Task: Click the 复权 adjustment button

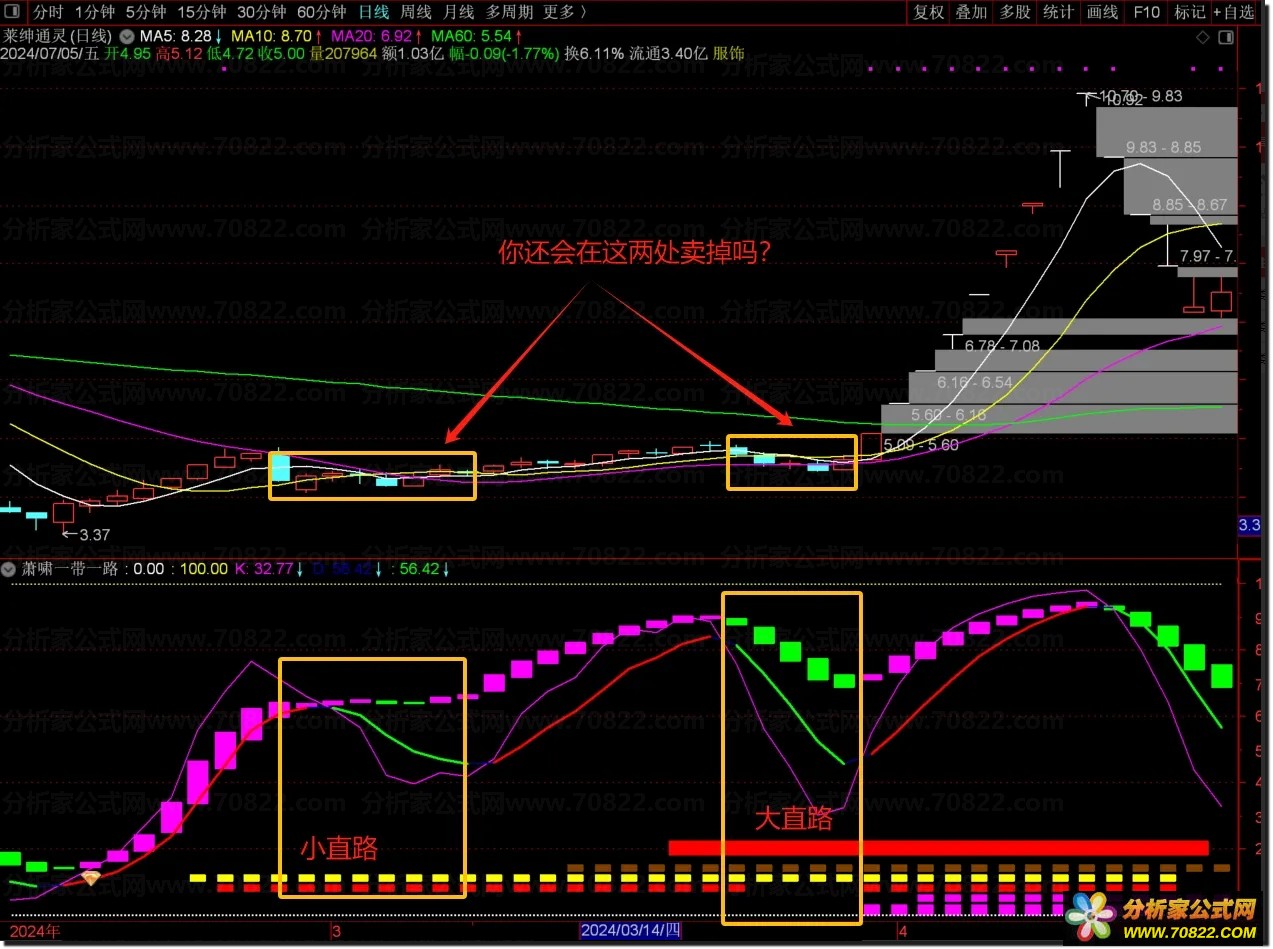Action: [x=929, y=12]
